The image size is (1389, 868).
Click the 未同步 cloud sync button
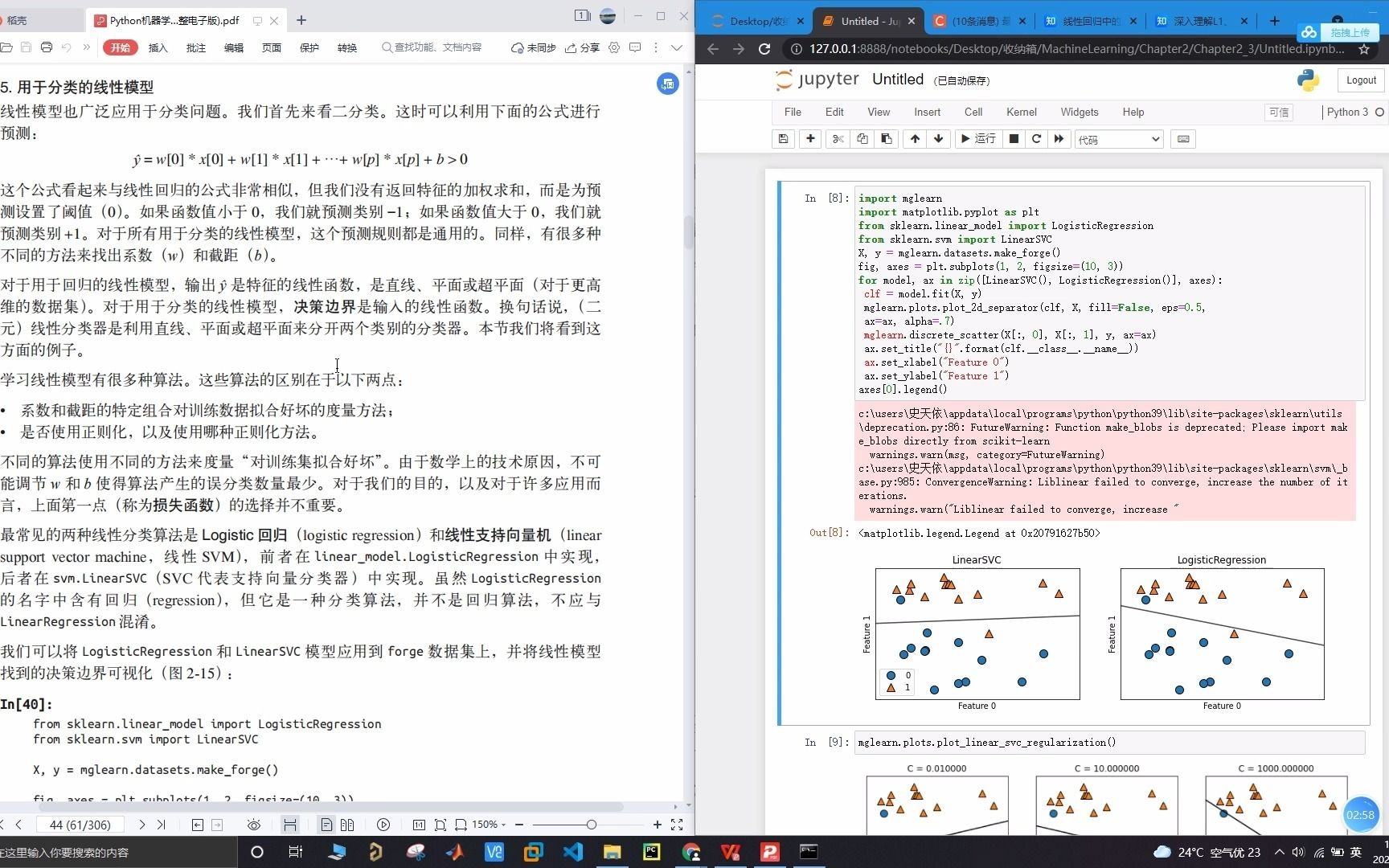[534, 47]
